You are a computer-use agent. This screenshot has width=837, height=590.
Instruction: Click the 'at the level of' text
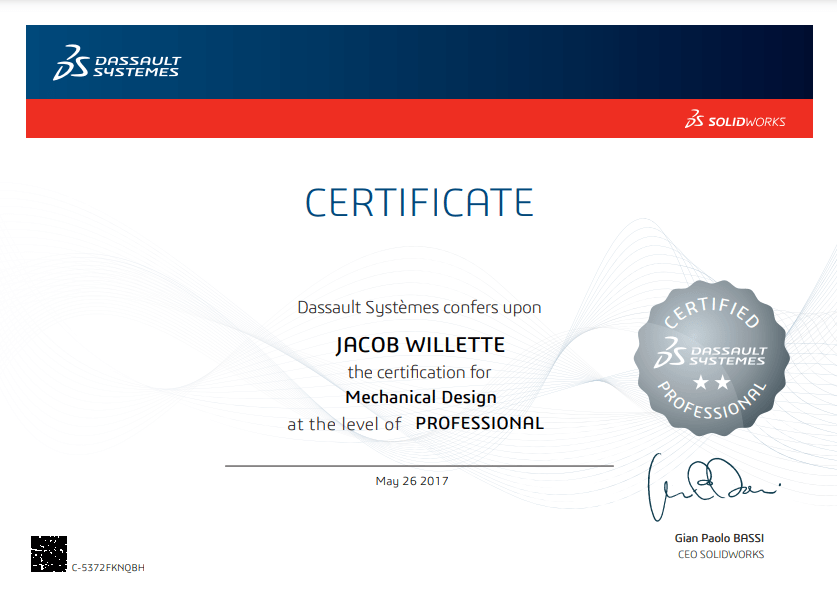(x=344, y=424)
